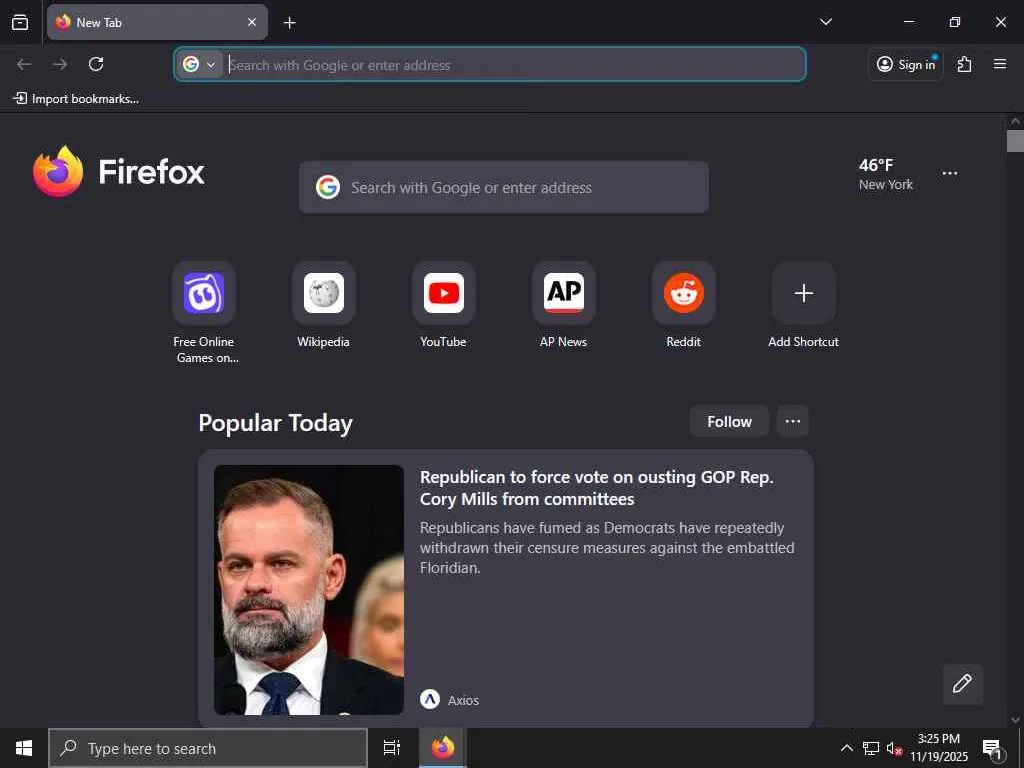The width and height of the screenshot is (1024, 768).
Task: Focus the page search with Google box
Action: 504,187
